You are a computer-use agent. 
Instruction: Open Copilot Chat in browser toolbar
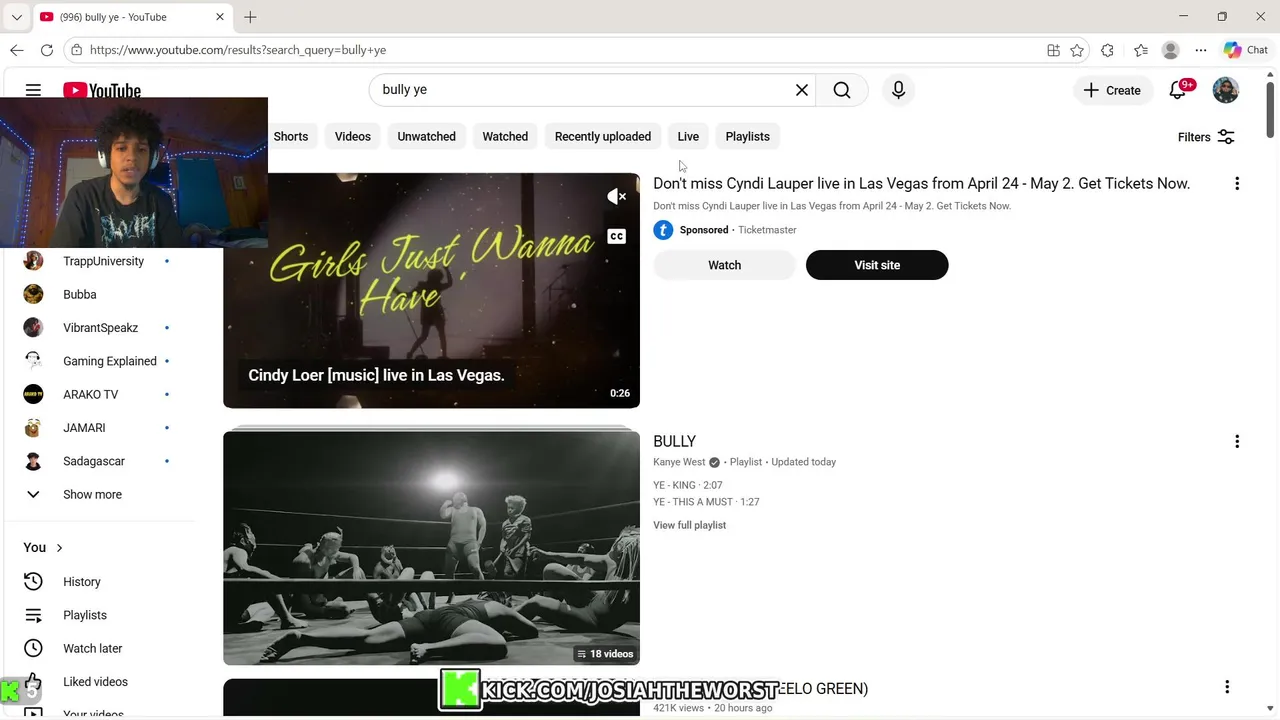[1246, 50]
